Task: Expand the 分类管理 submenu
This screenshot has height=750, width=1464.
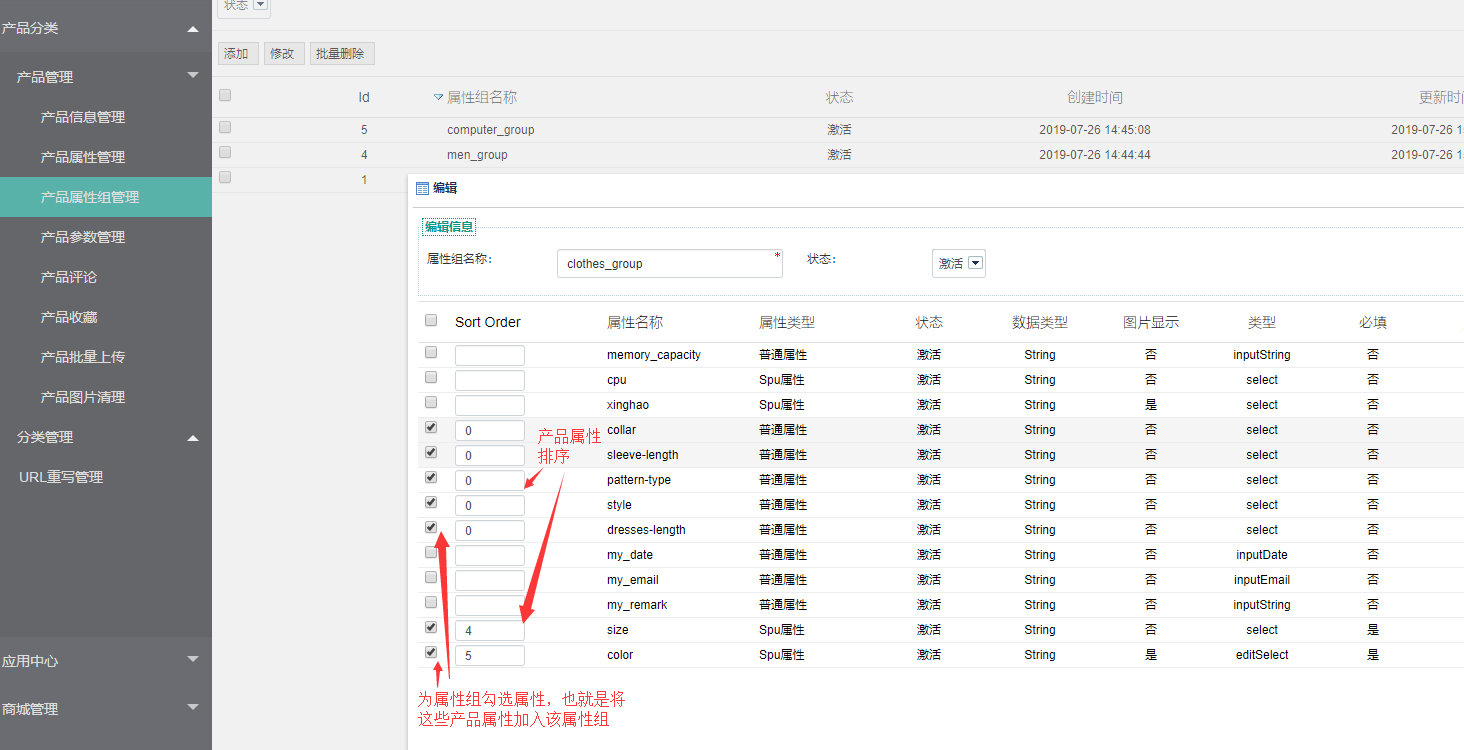Action: (x=193, y=438)
